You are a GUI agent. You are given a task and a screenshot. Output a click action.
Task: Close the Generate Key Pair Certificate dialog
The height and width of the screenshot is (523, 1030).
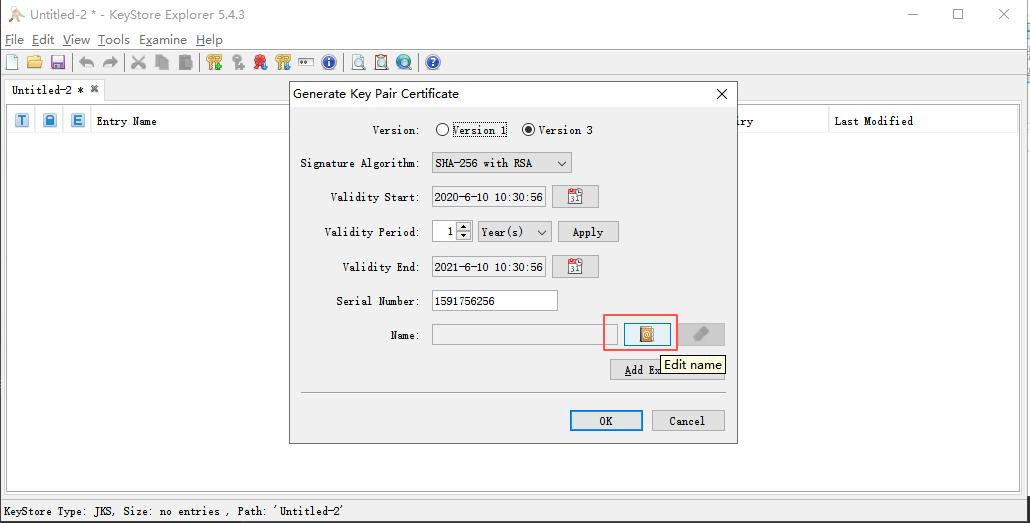(x=721, y=94)
